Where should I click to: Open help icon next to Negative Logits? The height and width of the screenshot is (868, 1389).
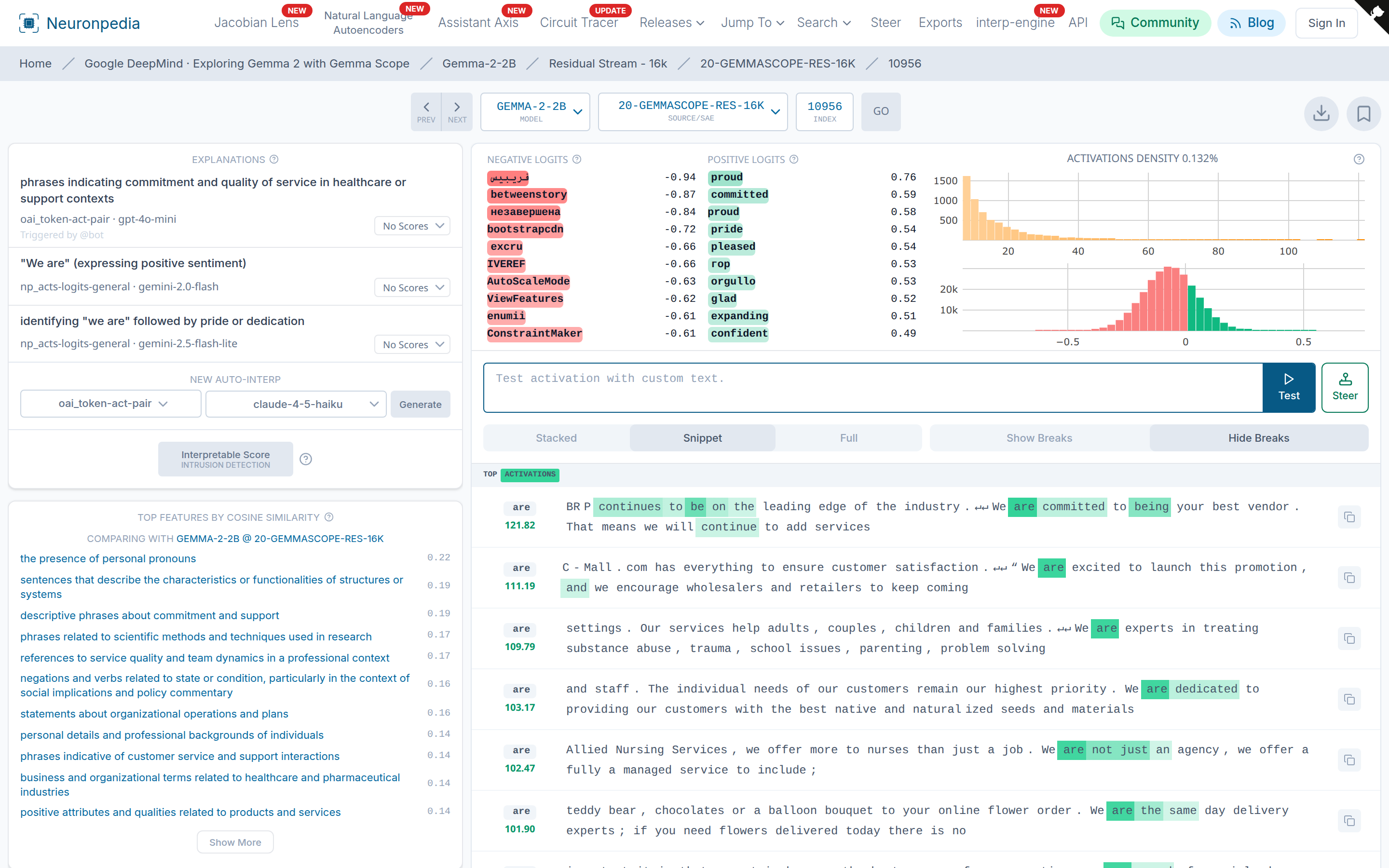[577, 159]
